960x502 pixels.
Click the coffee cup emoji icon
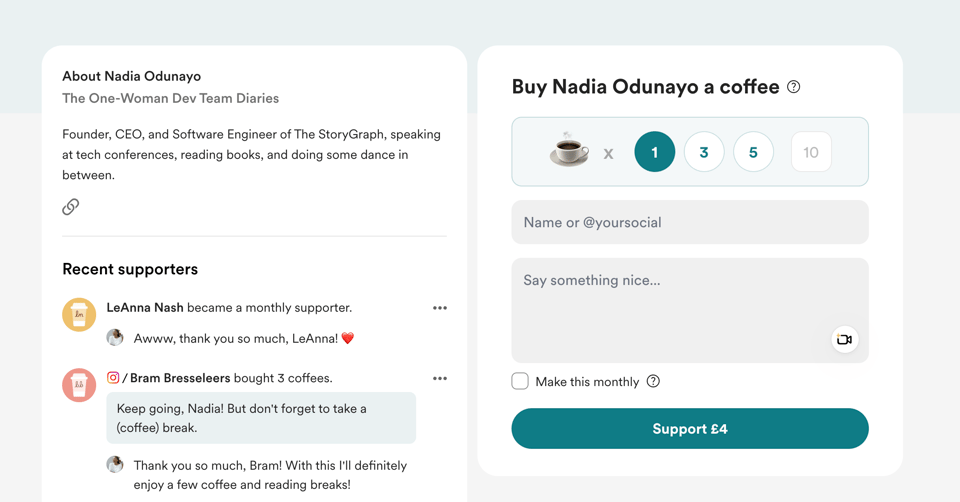(569, 152)
